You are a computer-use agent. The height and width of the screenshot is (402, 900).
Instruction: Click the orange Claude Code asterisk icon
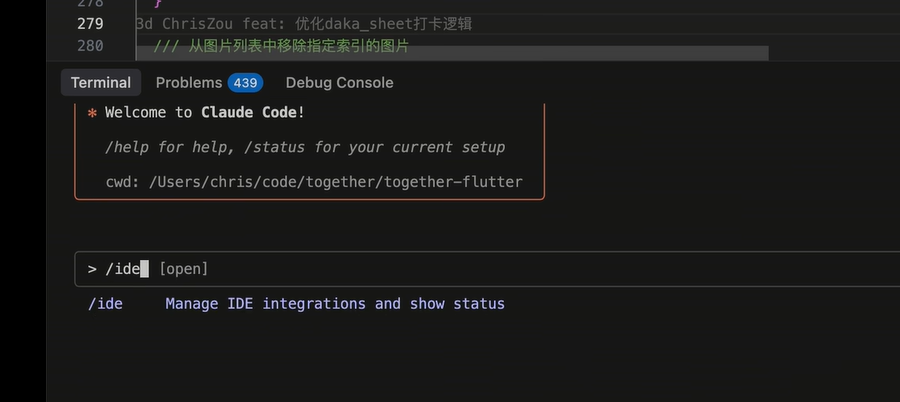pyautogui.click(x=92, y=113)
